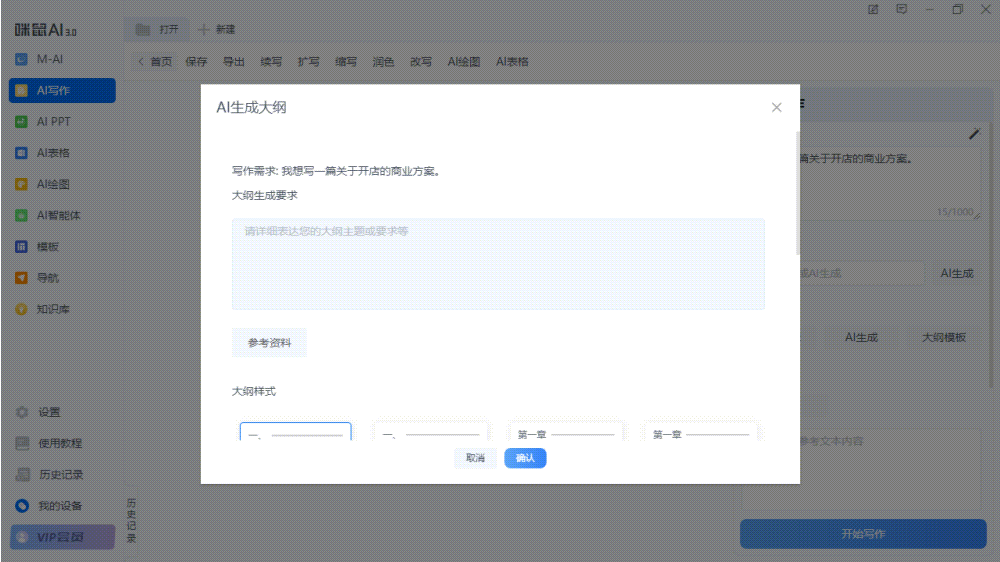
Task: Open AI PPT from the sidebar
Action: 21,122
